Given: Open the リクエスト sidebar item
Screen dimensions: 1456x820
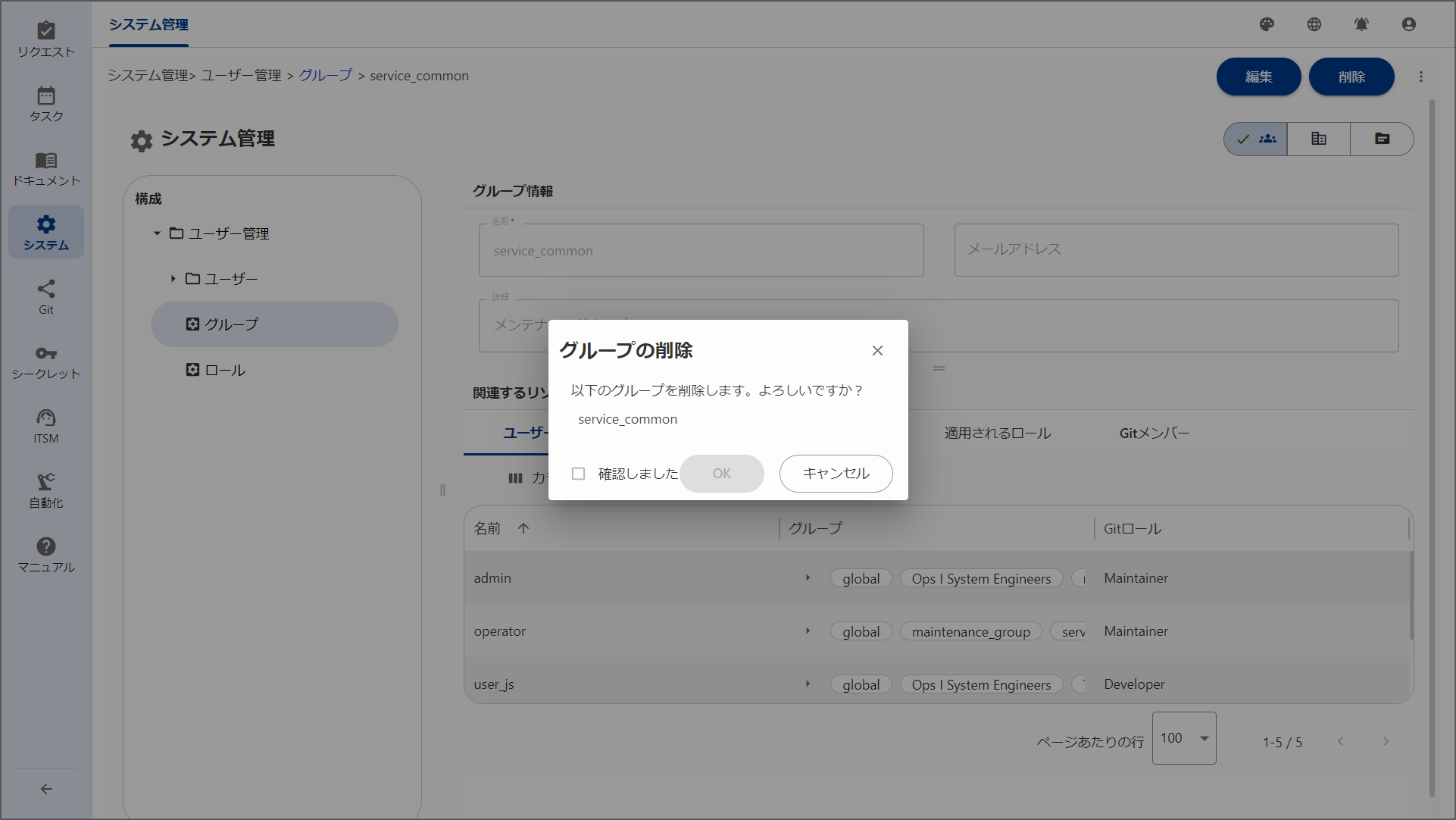Looking at the screenshot, I should click(46, 39).
